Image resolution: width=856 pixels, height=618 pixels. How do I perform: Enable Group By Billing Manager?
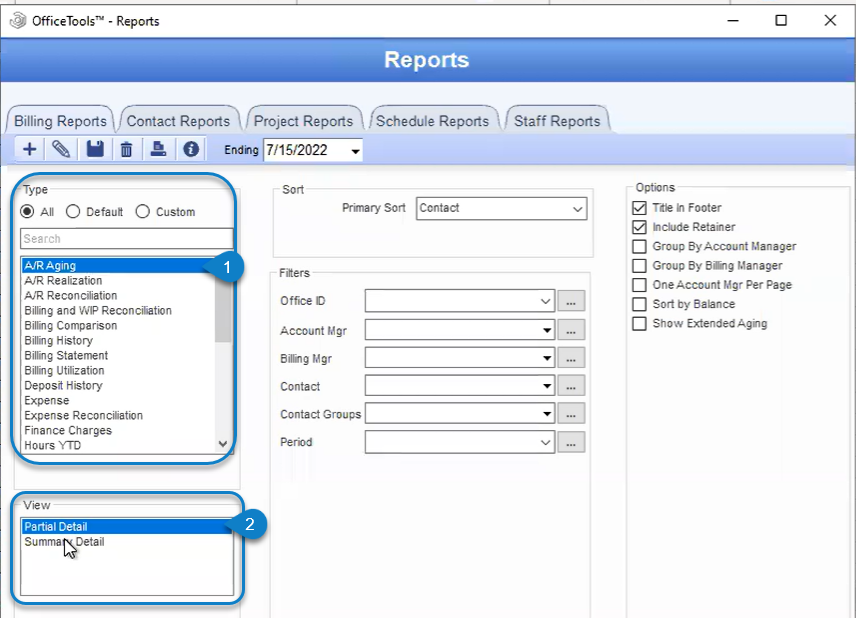(x=639, y=265)
